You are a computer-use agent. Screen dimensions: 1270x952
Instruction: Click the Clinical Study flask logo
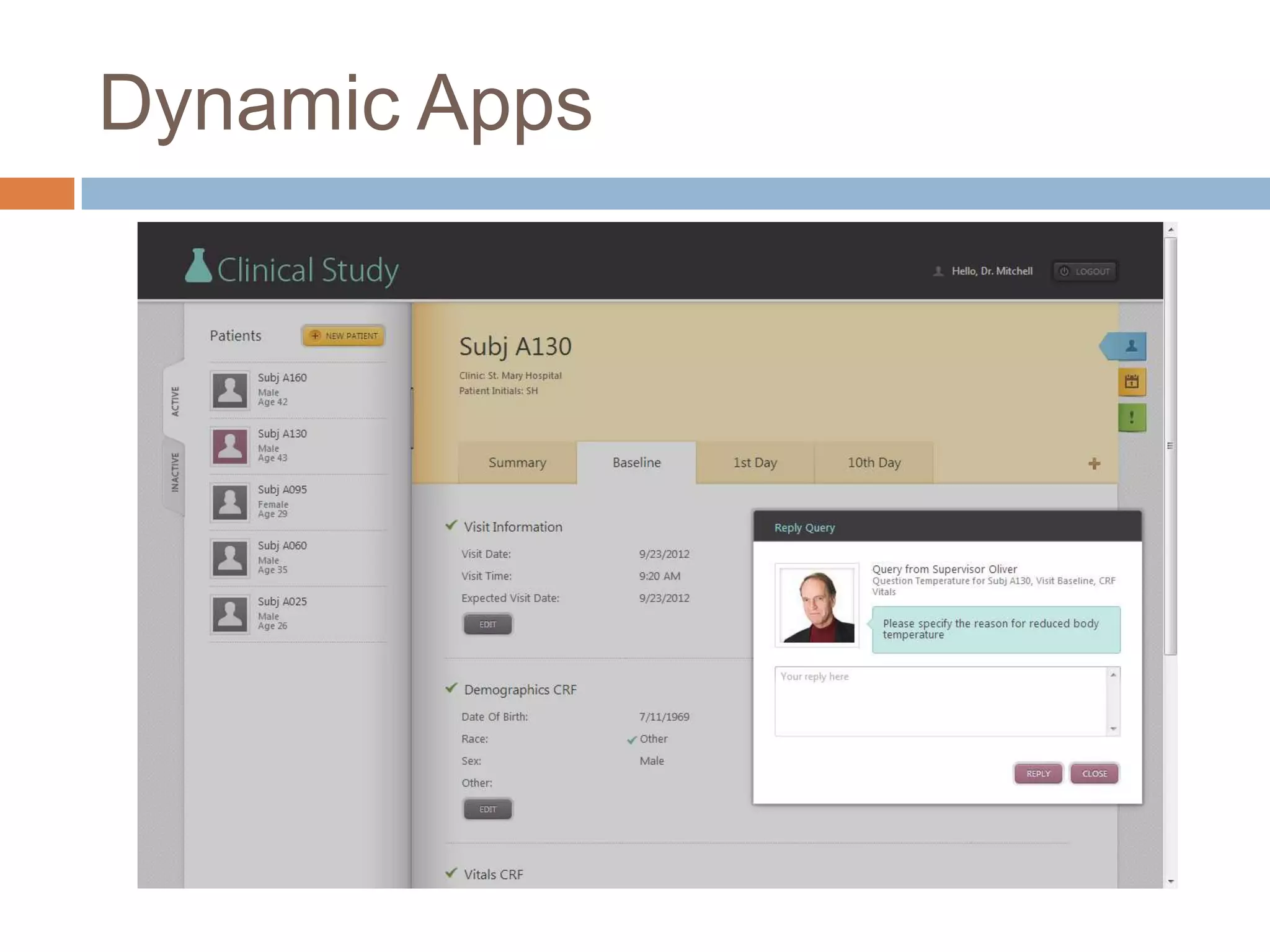199,267
